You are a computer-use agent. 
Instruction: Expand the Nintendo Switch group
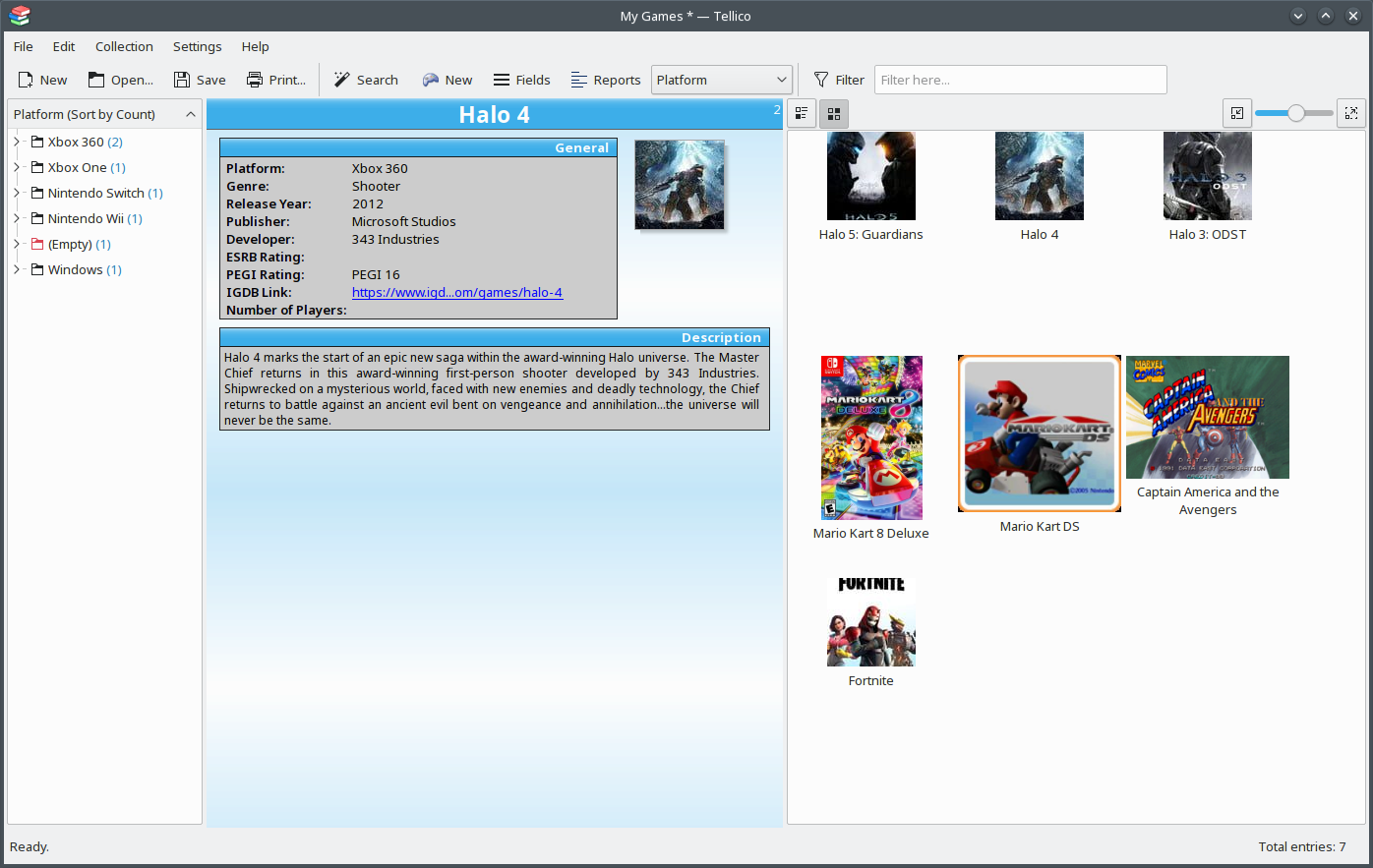pyautogui.click(x=17, y=193)
